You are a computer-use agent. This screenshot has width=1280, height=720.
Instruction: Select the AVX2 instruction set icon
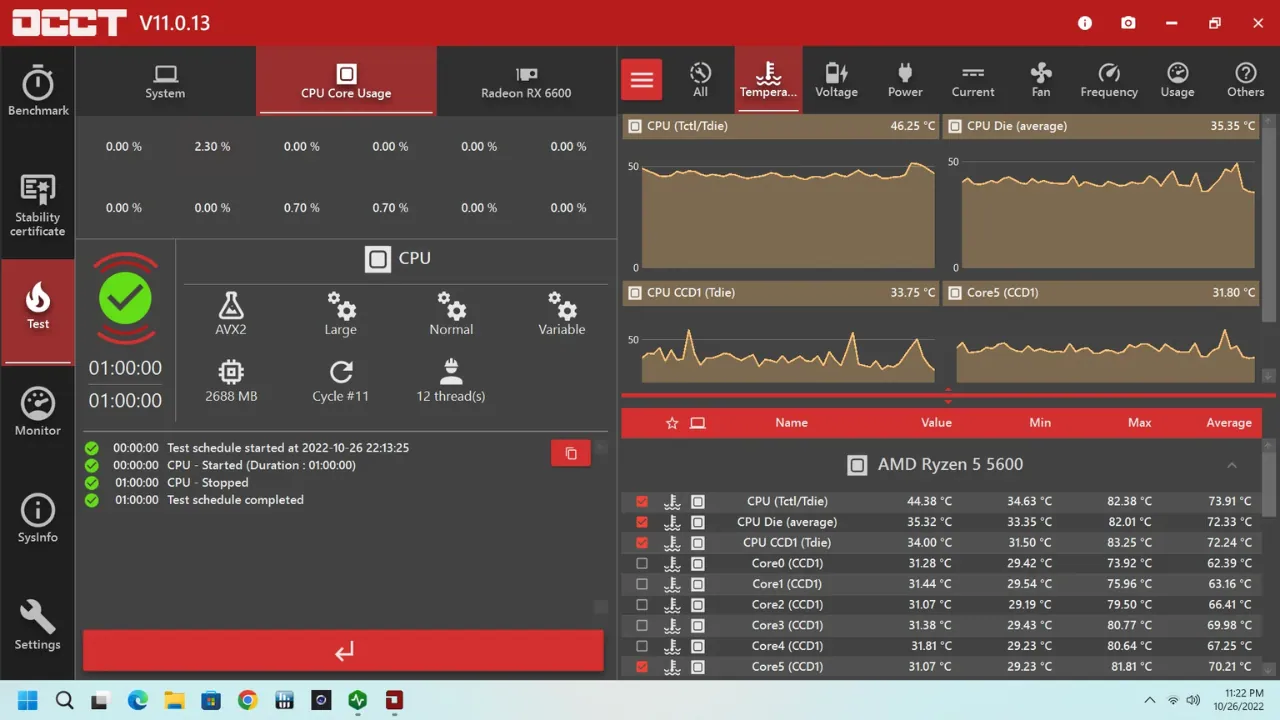point(231,305)
